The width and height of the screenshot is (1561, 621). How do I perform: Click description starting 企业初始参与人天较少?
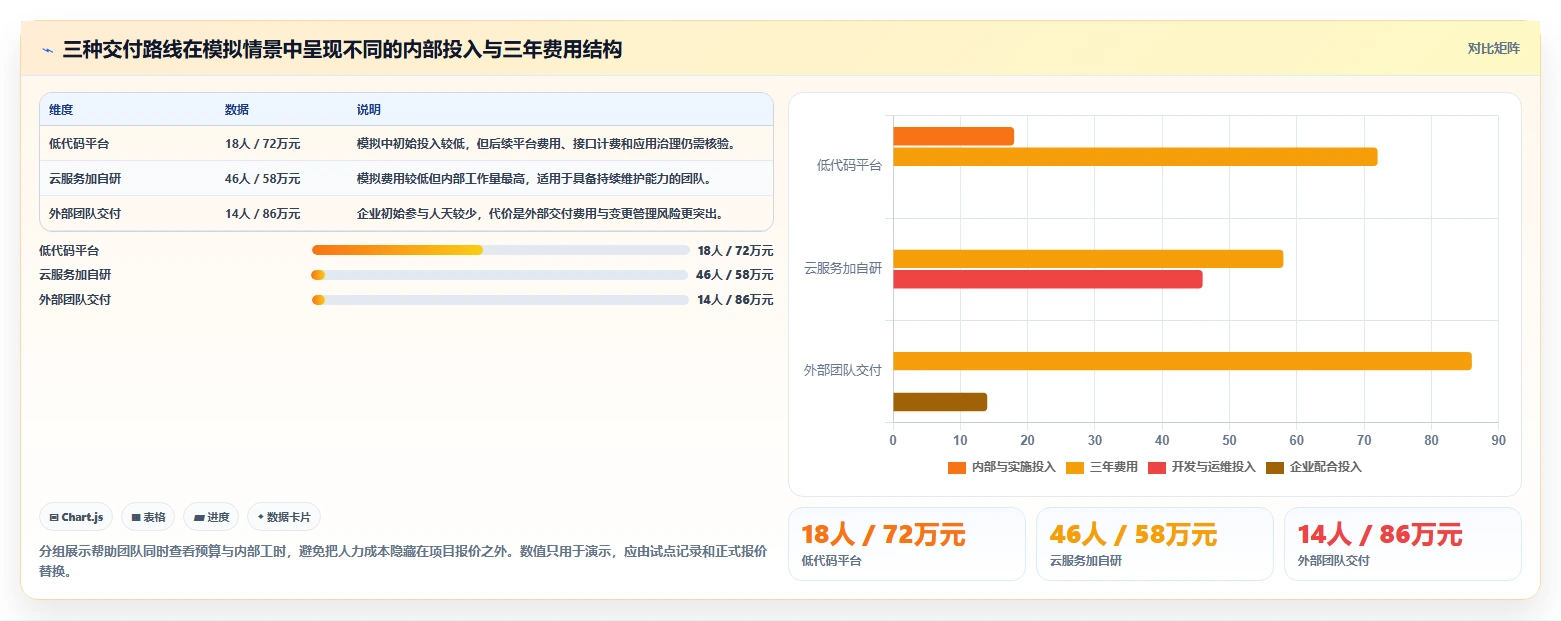pyautogui.click(x=540, y=214)
